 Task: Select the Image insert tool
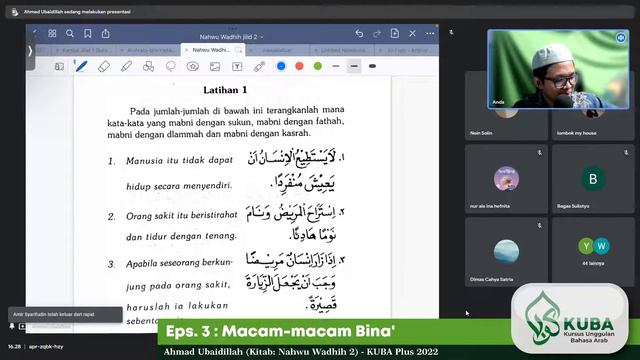215,66
